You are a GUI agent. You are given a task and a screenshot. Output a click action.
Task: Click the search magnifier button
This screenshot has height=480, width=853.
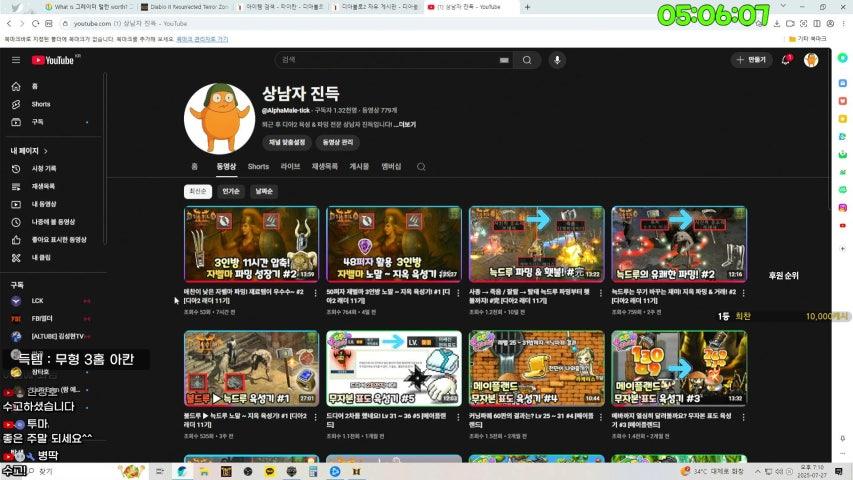pos(527,60)
